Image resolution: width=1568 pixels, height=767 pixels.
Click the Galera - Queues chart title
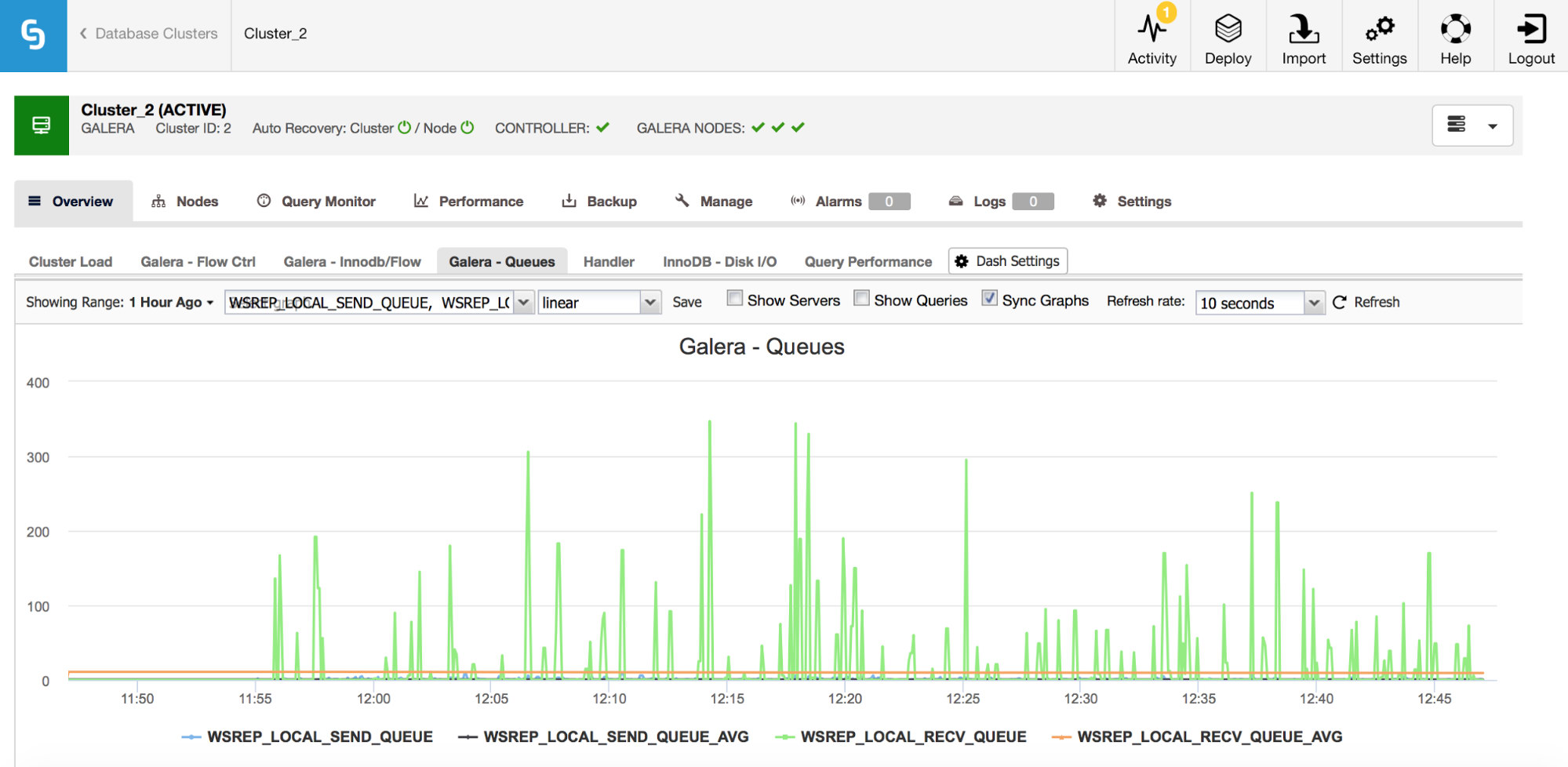(x=762, y=347)
